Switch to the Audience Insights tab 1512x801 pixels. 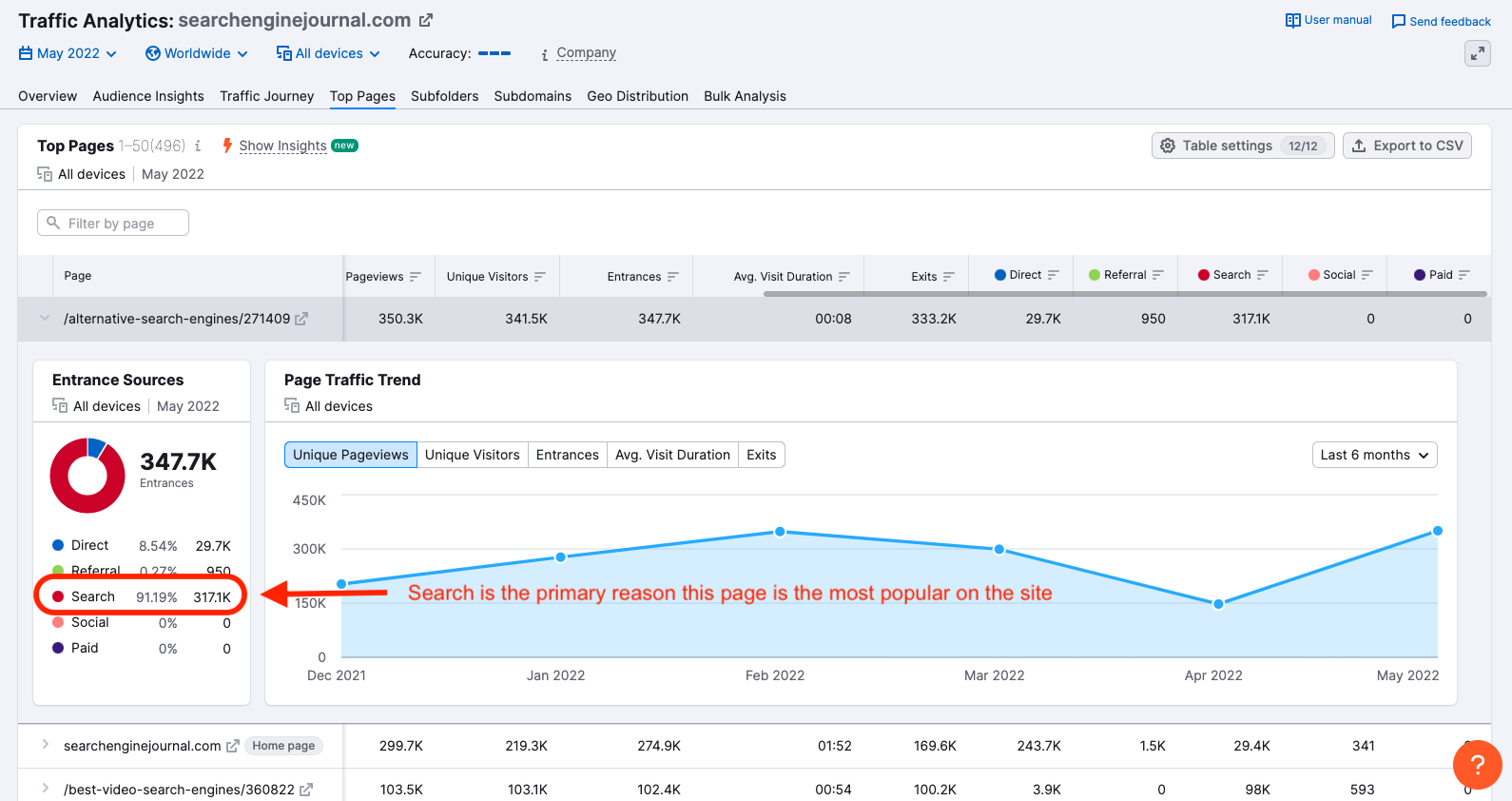point(148,96)
